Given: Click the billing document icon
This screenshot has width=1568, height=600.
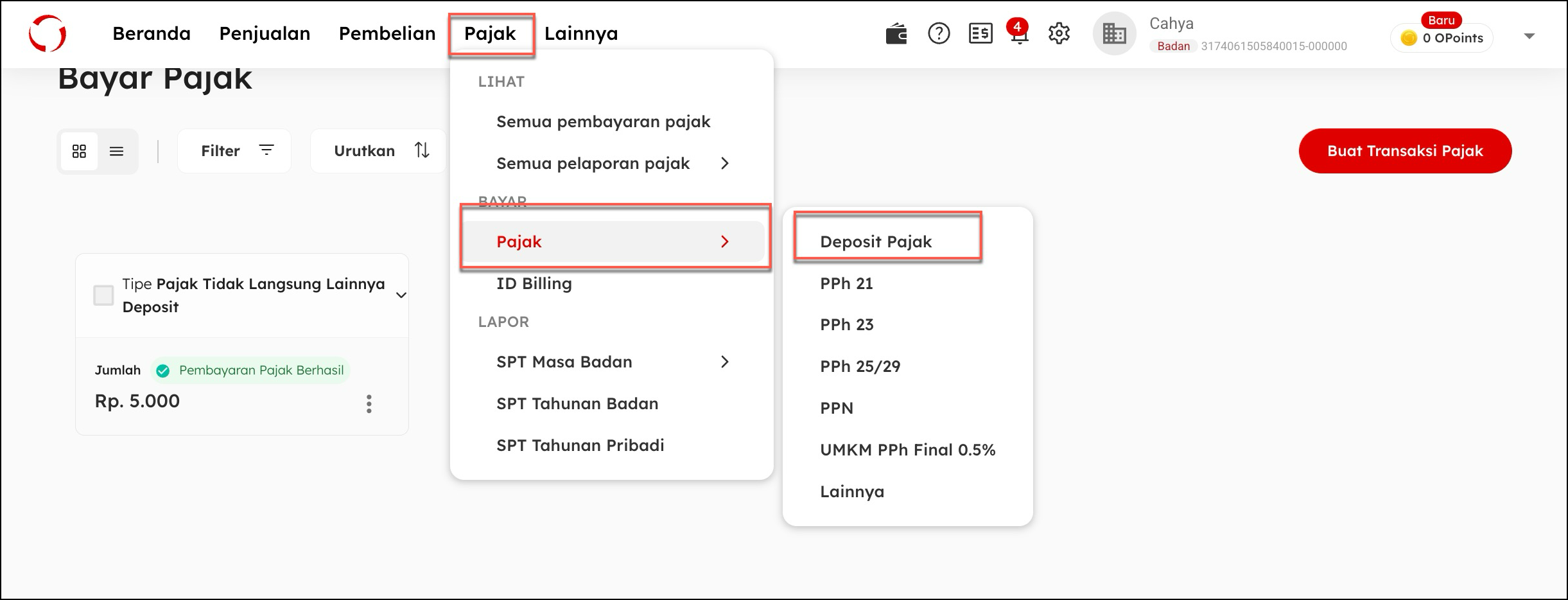Looking at the screenshot, I should pos(980,33).
